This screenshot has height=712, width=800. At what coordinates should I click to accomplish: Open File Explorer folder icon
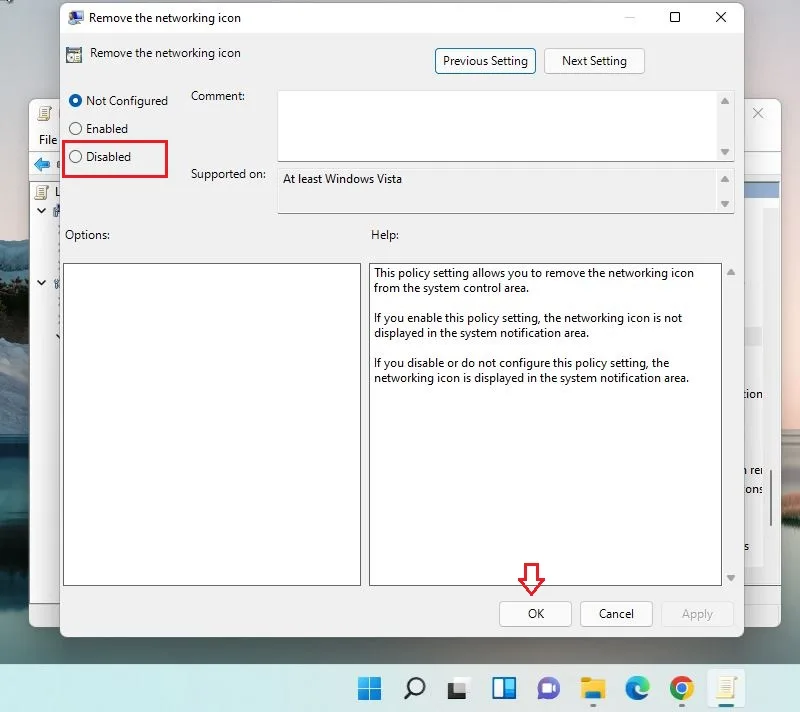592,689
